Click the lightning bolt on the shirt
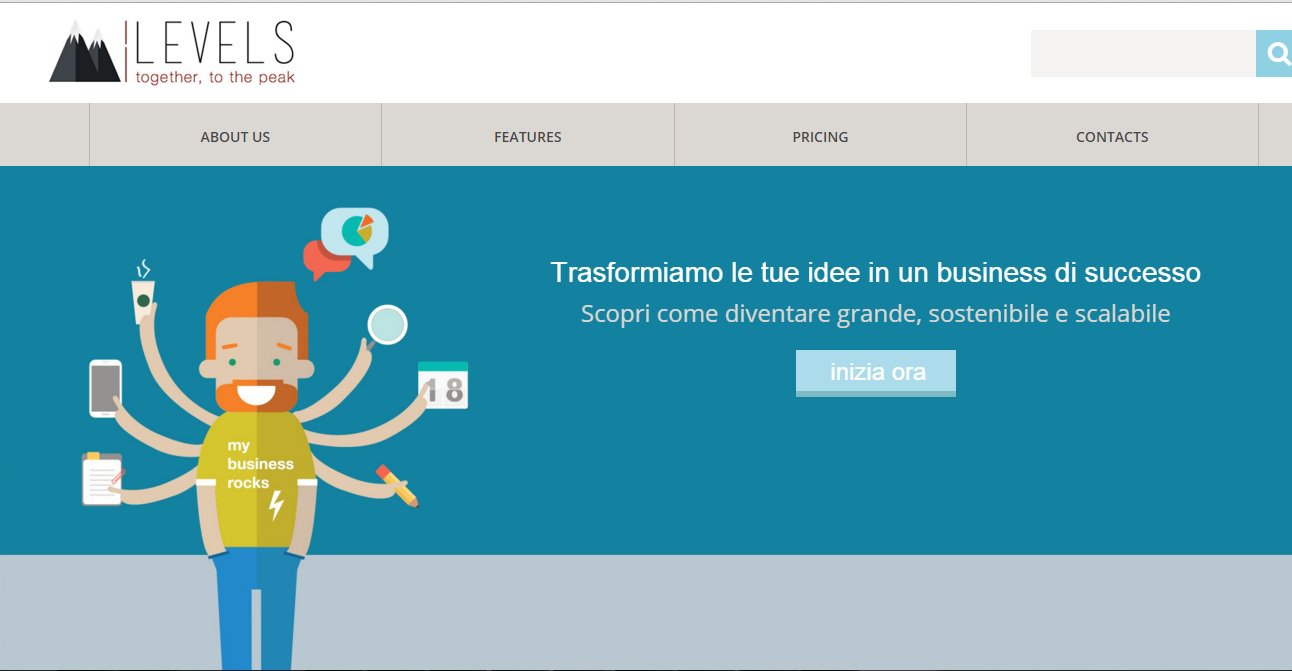 click(x=277, y=506)
